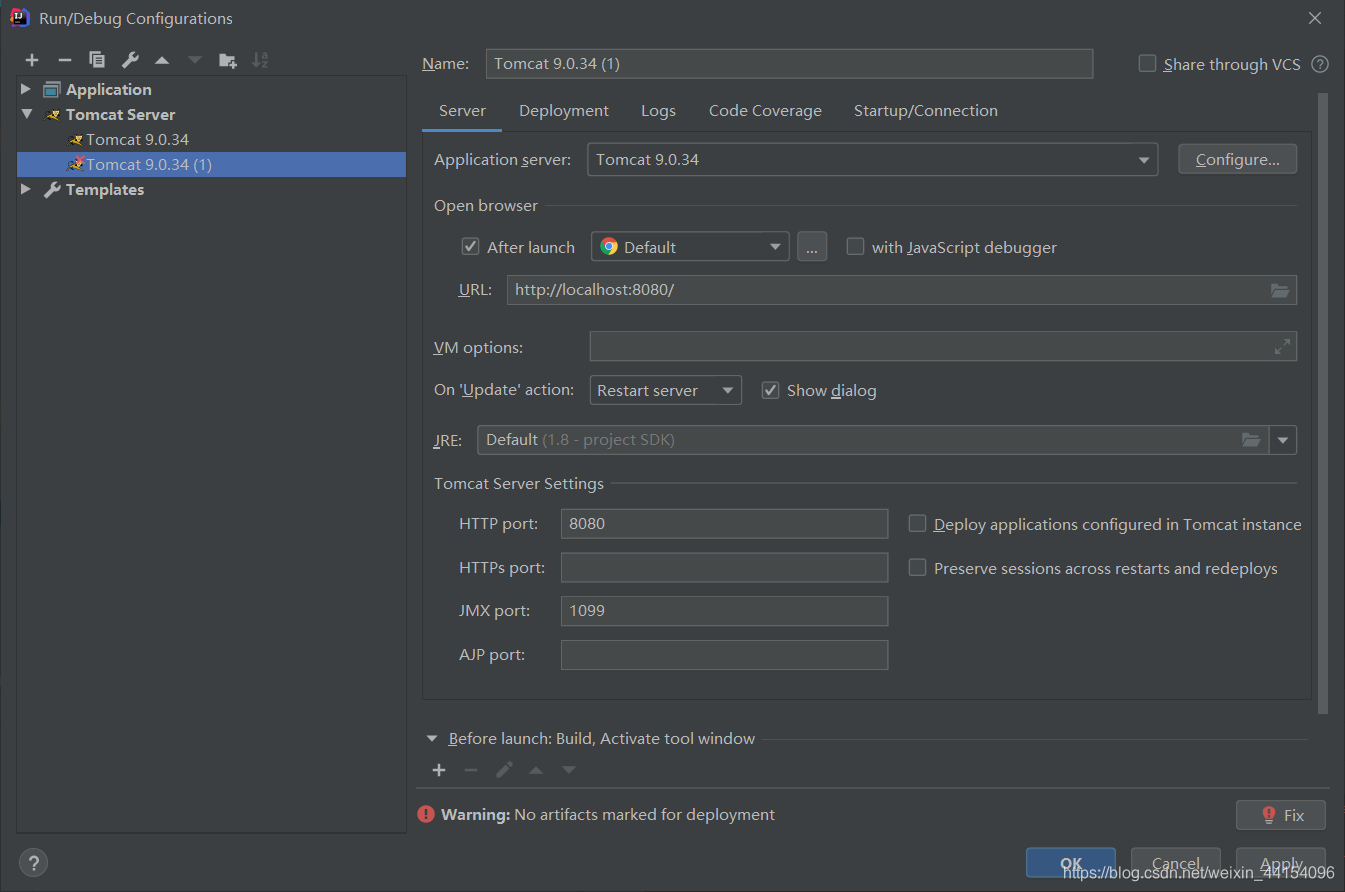The height and width of the screenshot is (892, 1345).
Task: Click the AJP port field
Action: [724, 654]
